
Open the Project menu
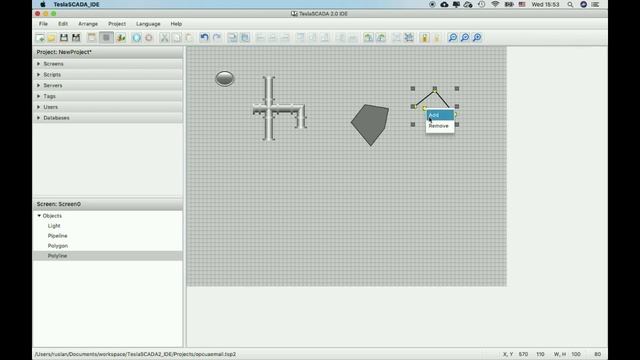tap(117, 24)
